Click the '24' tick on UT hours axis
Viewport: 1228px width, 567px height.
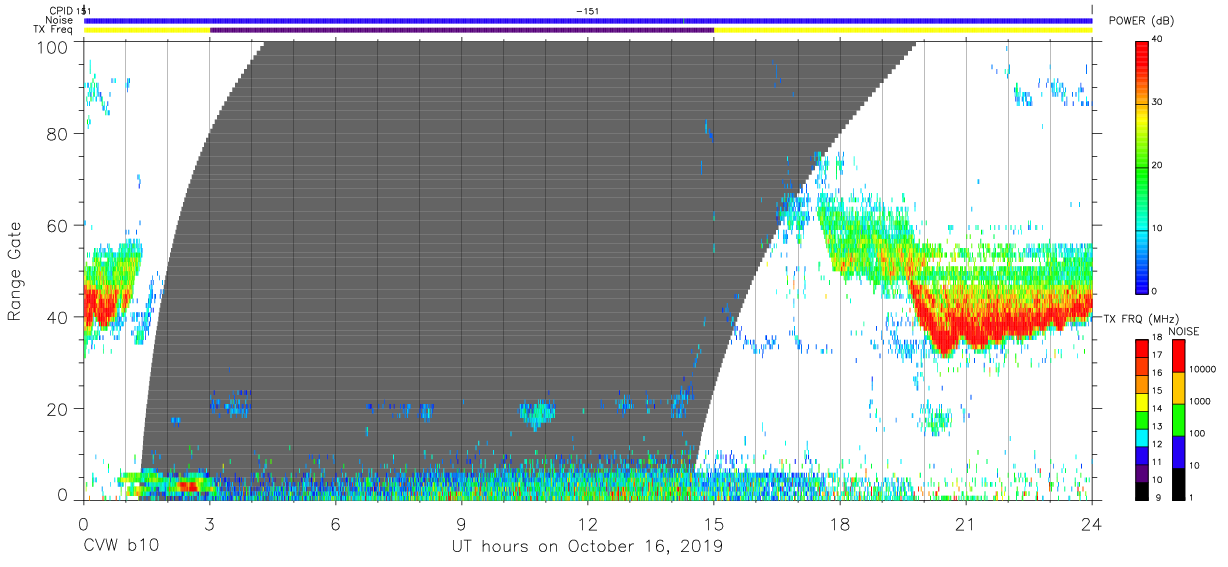tap(1092, 523)
